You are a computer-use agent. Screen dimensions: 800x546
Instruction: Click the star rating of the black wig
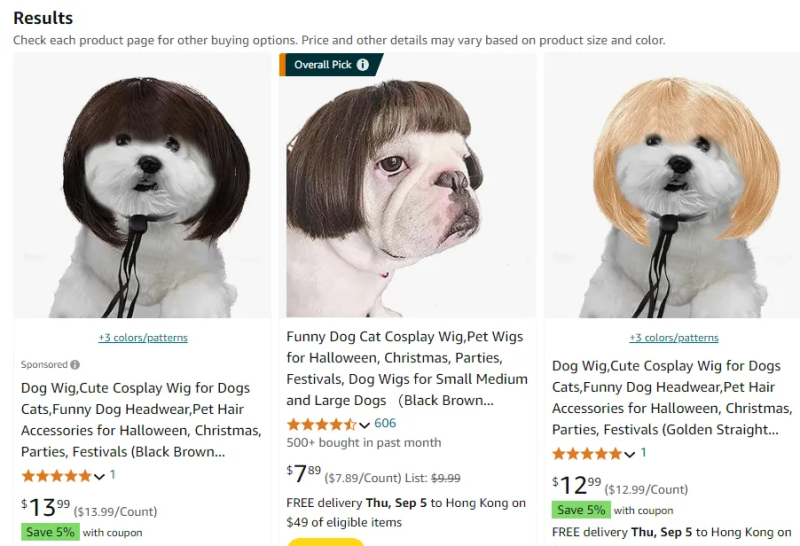57,476
